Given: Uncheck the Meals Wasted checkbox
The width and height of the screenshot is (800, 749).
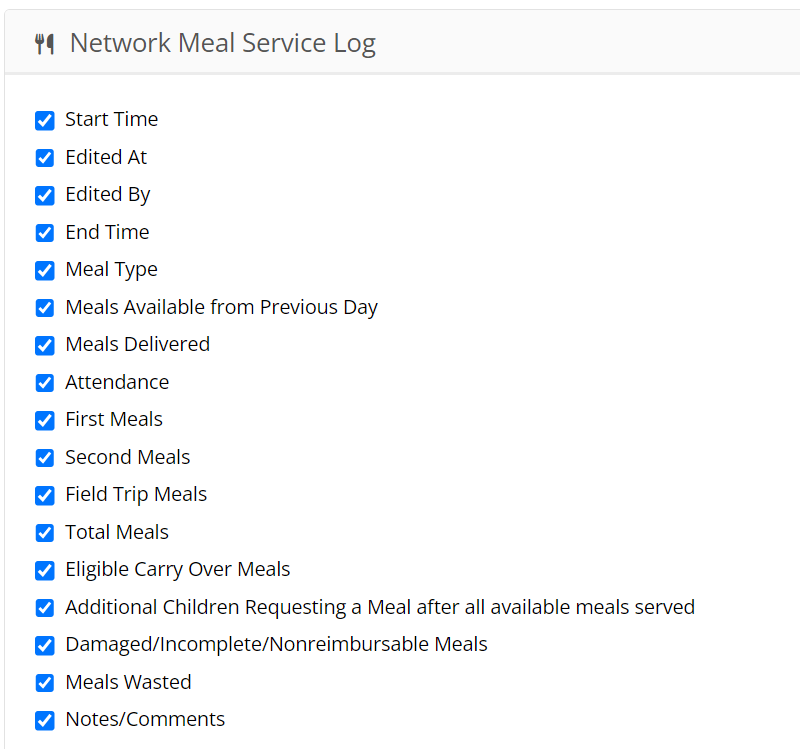Looking at the screenshot, I should click(45, 683).
